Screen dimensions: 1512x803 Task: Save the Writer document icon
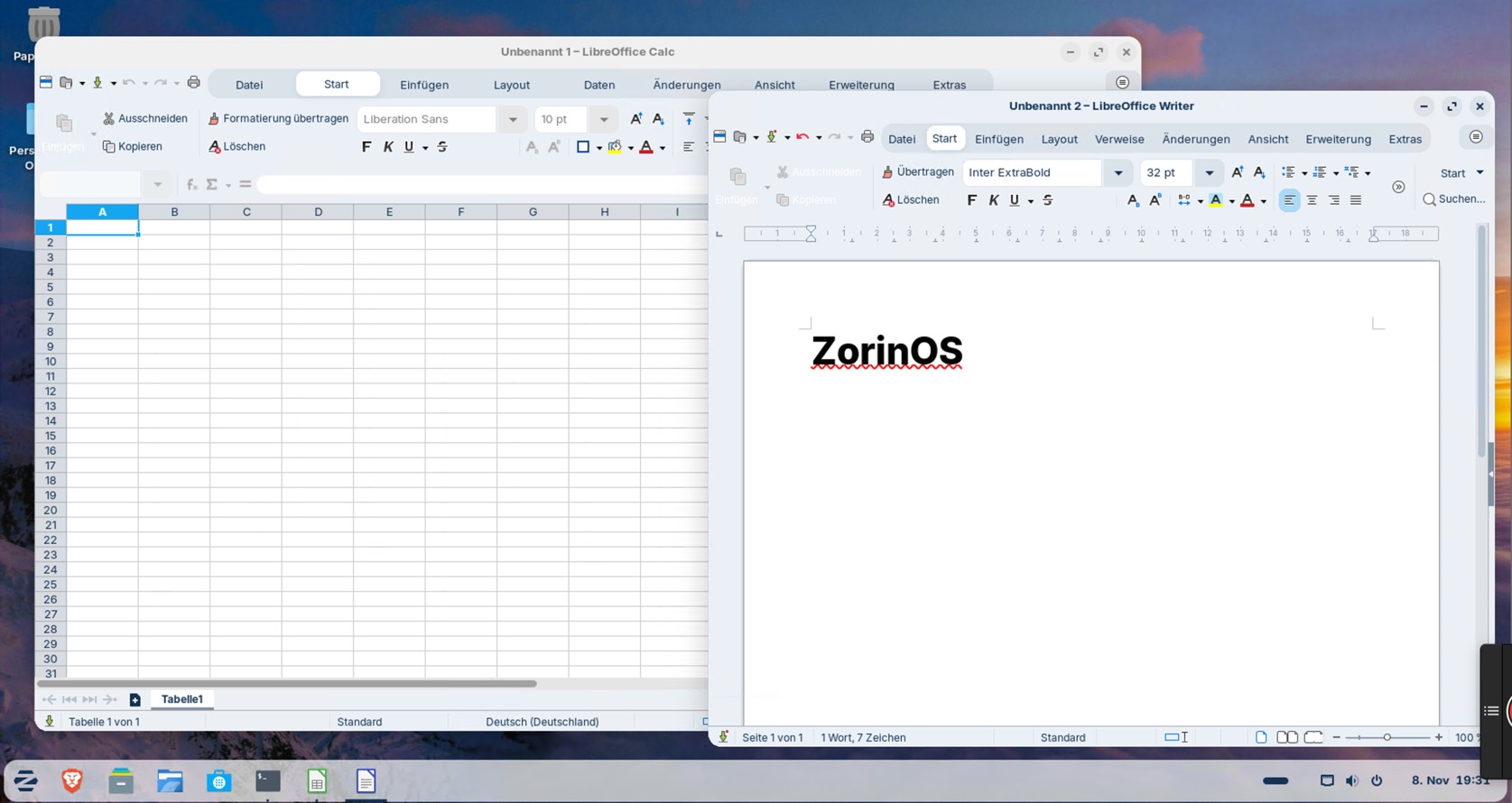click(772, 137)
